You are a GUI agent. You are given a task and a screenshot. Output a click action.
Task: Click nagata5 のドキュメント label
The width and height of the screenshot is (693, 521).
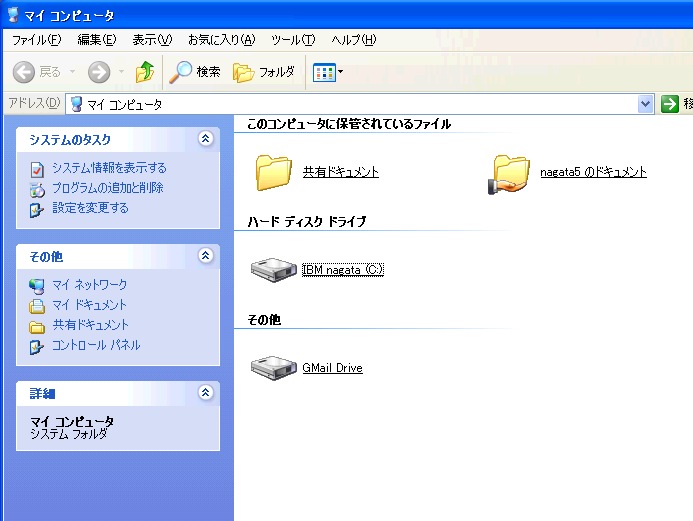point(594,171)
